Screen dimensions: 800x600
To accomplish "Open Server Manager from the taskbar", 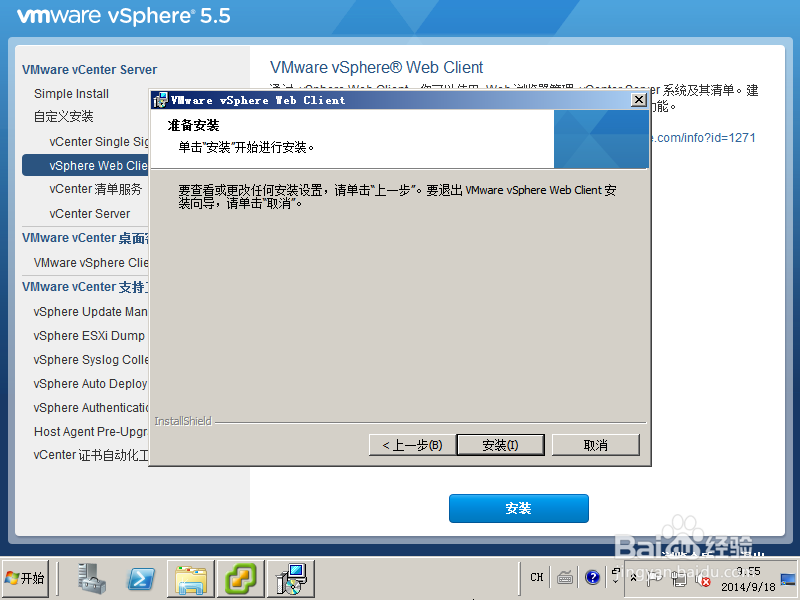I will pos(90,578).
